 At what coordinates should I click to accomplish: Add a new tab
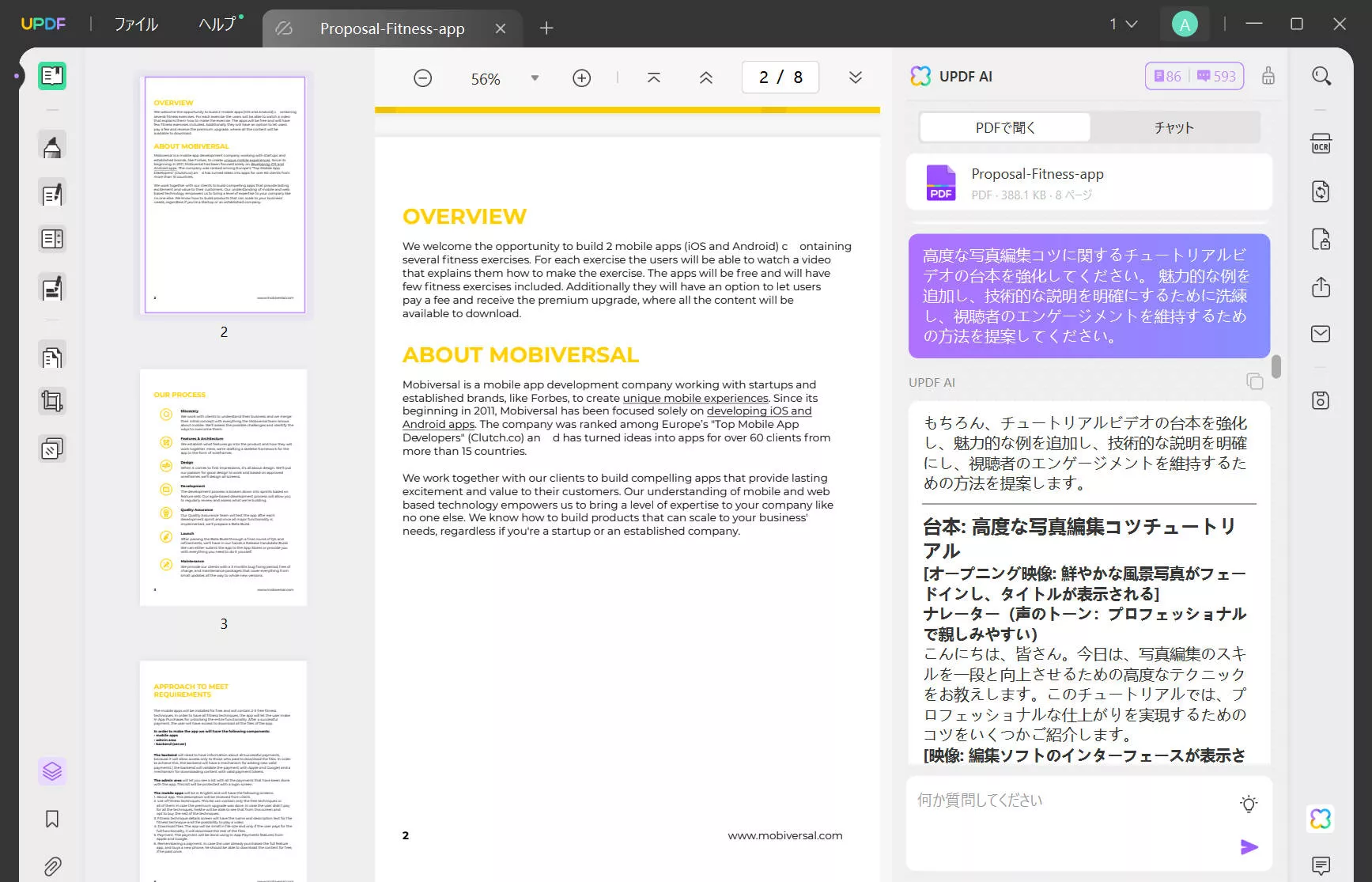coord(546,28)
